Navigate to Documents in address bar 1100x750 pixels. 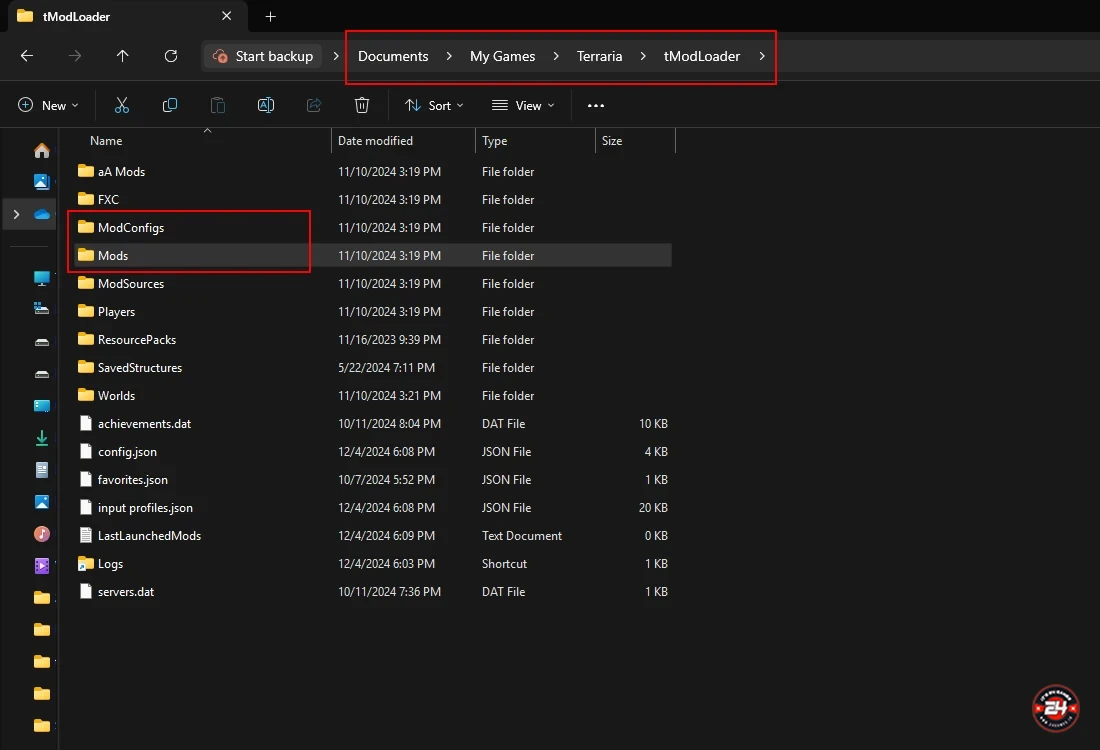(x=393, y=56)
